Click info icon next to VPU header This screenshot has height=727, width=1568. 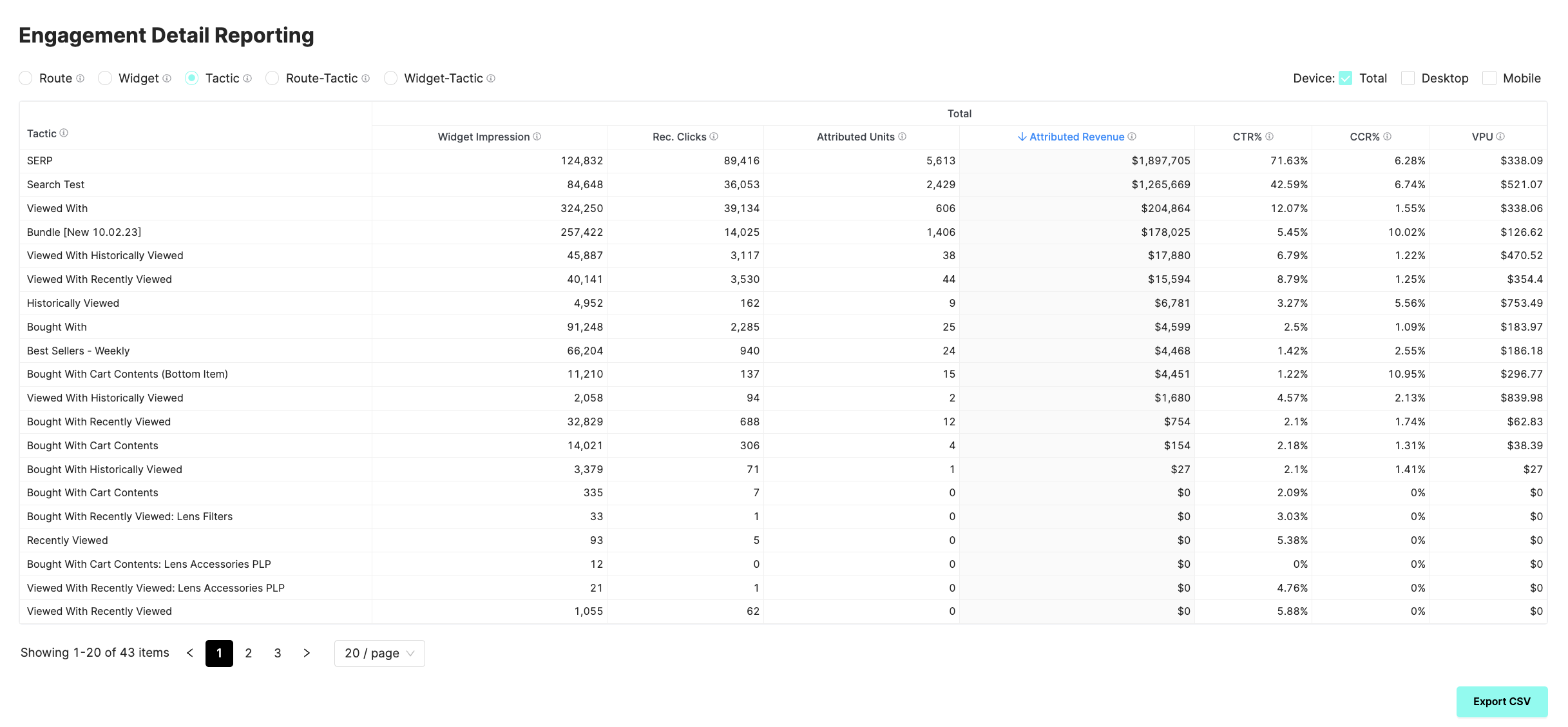(x=1500, y=137)
